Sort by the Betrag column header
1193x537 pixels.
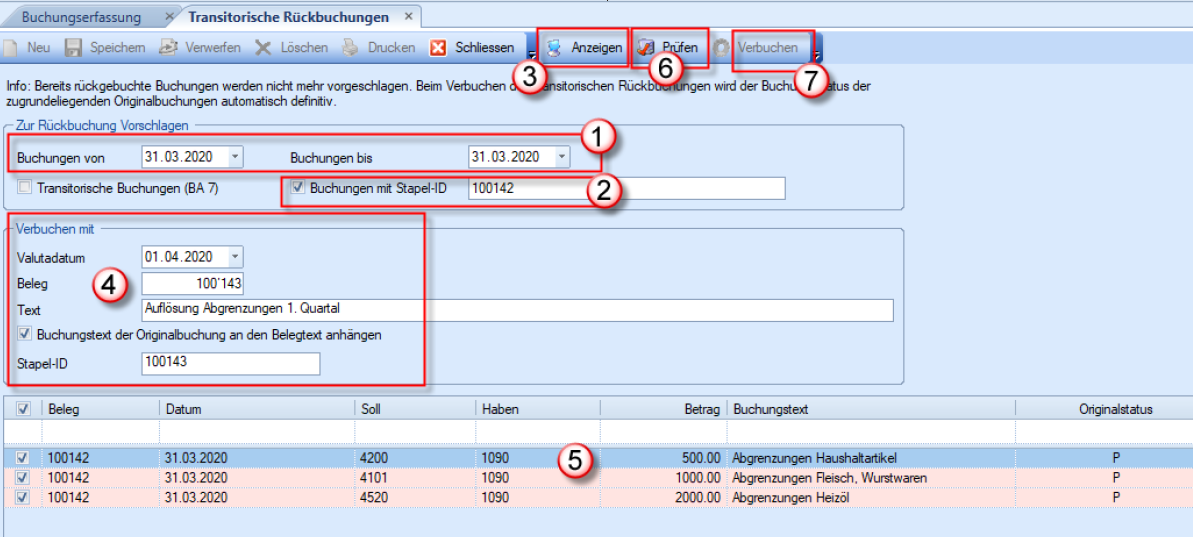663,409
